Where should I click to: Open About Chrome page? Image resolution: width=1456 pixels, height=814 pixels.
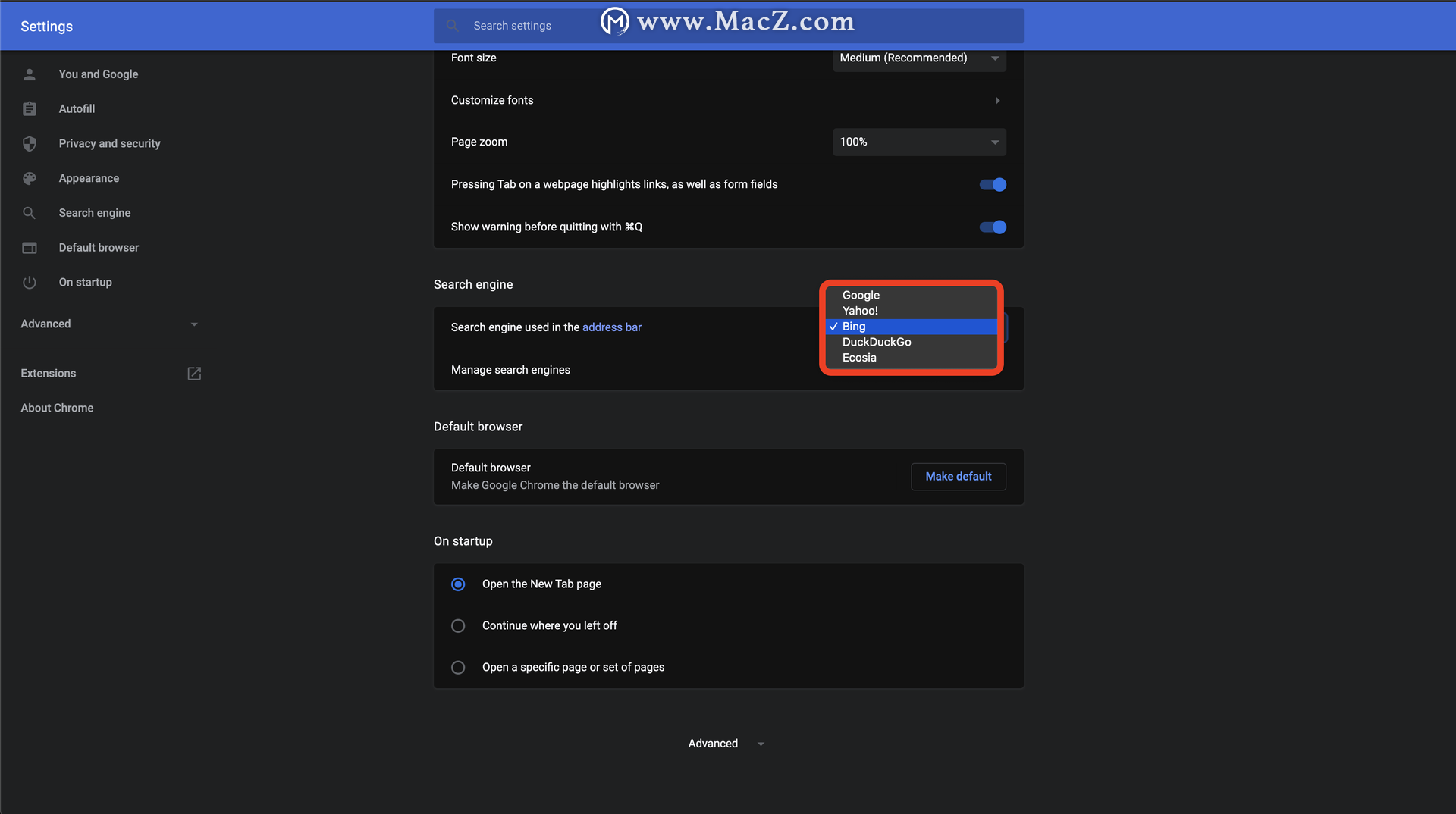(x=57, y=408)
